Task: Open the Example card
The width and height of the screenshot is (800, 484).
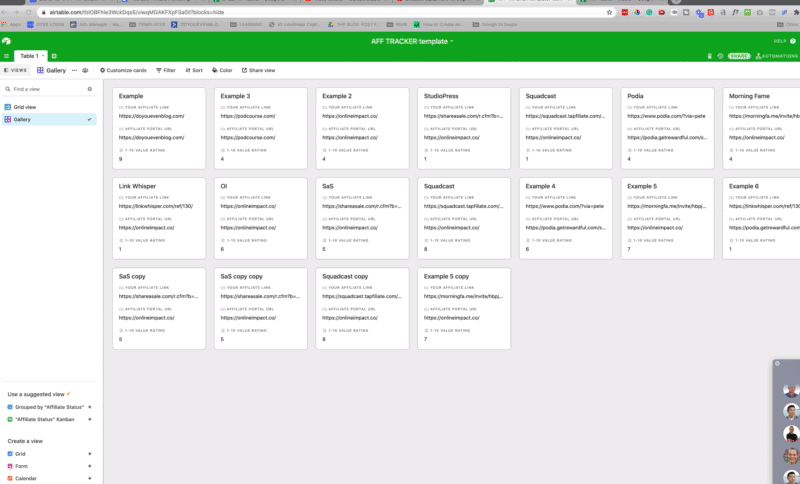Action: click(x=159, y=128)
